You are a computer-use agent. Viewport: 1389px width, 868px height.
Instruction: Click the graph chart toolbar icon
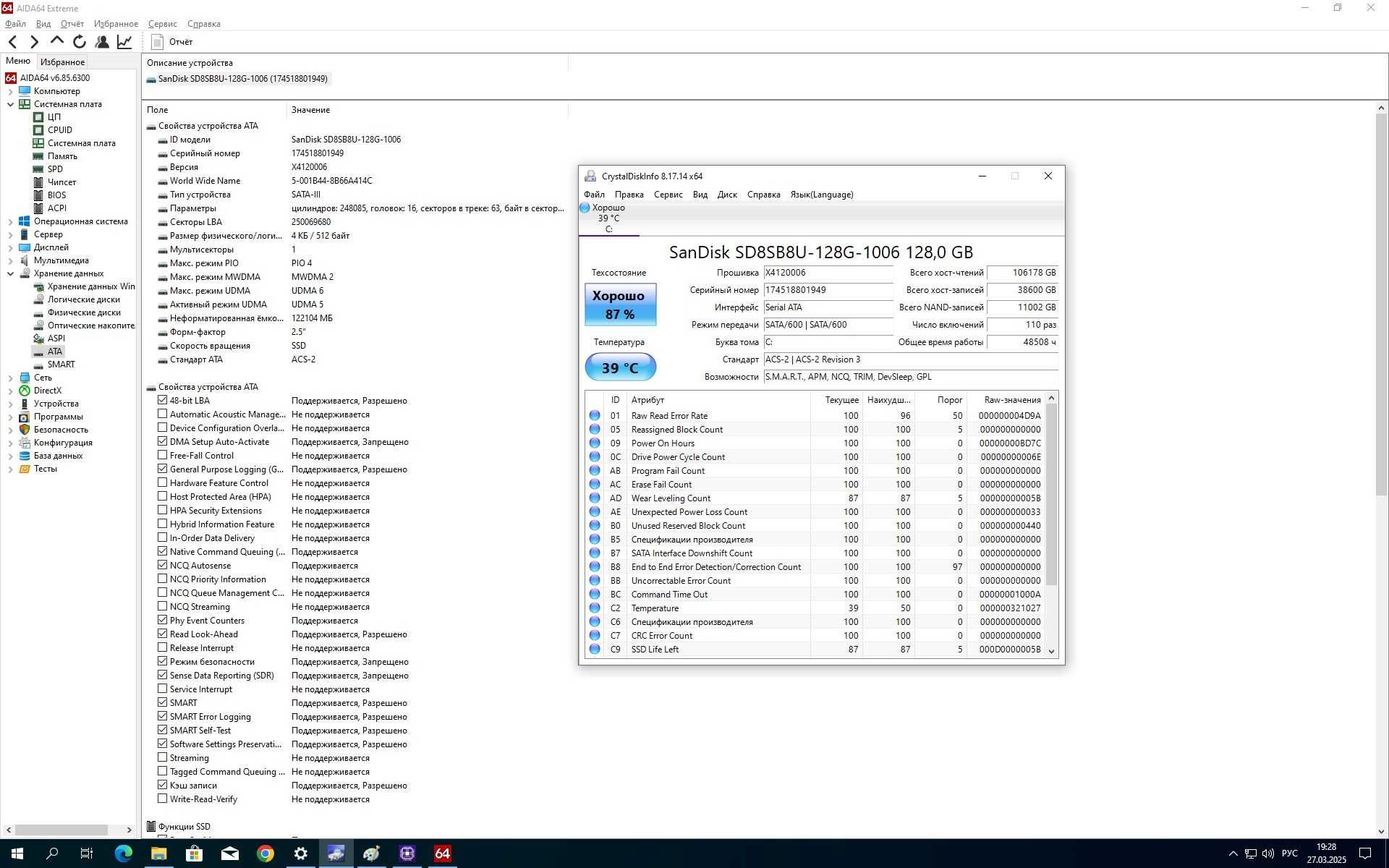click(x=124, y=42)
